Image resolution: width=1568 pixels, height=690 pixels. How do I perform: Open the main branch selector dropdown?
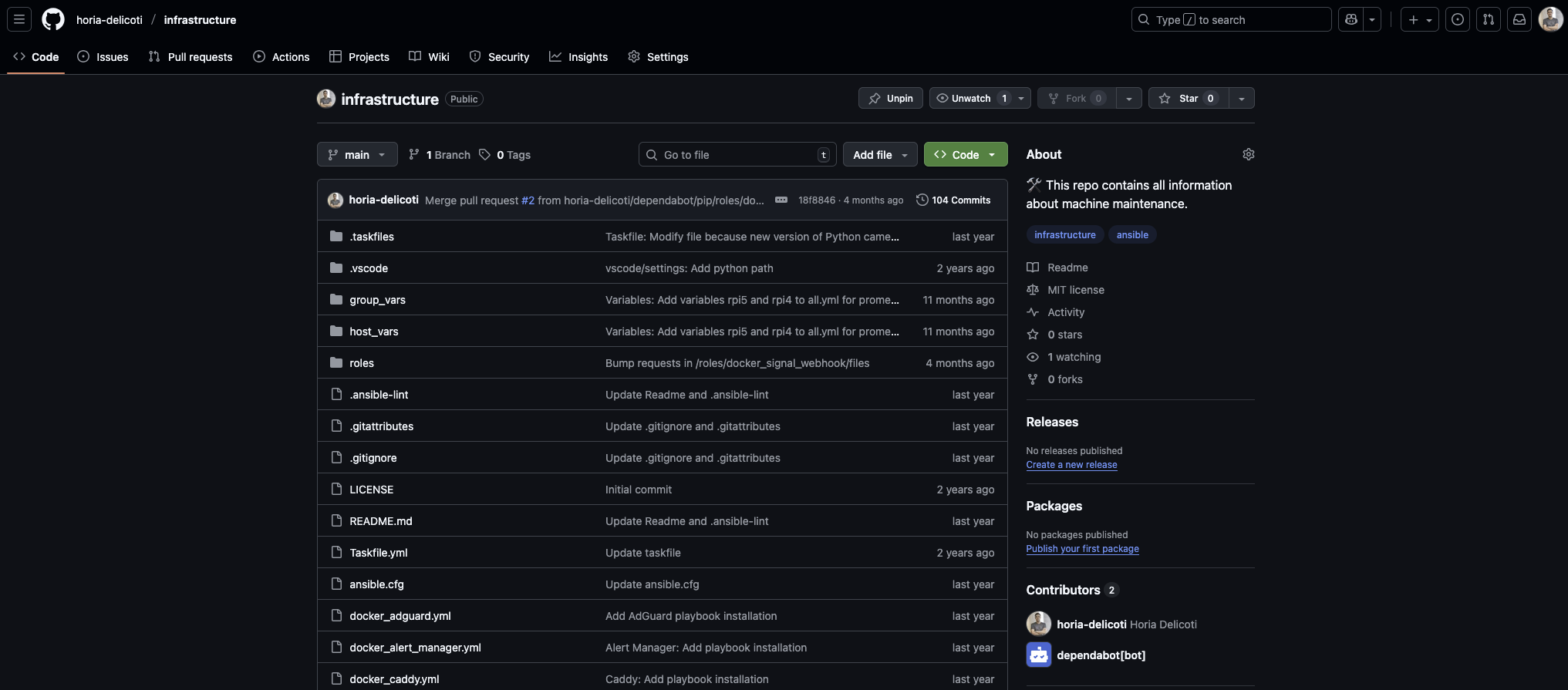pos(356,155)
